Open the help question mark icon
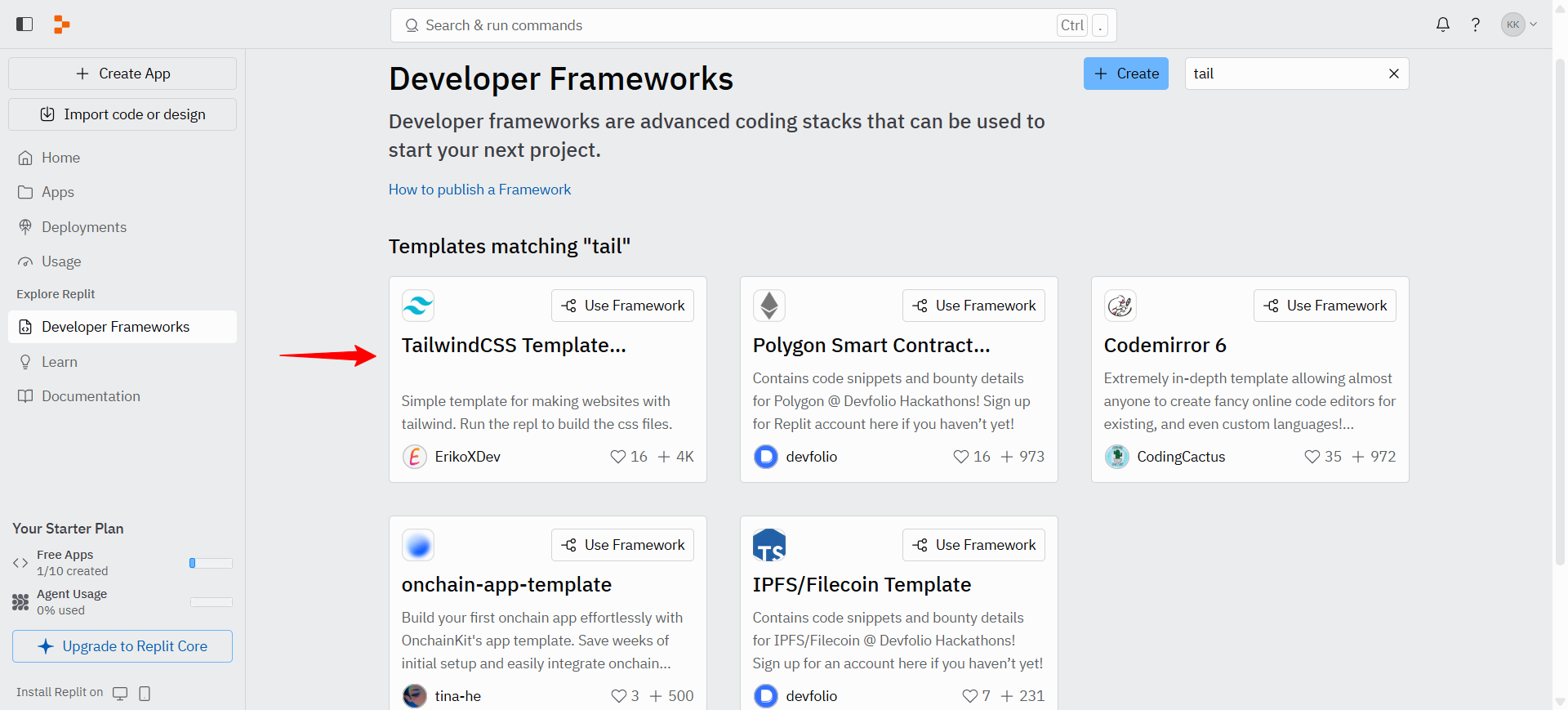This screenshot has height=710, width=1568. [x=1476, y=25]
